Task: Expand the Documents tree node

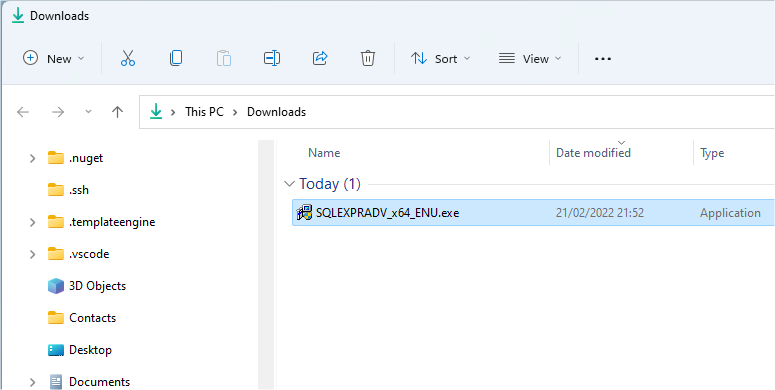Action: coord(33,382)
